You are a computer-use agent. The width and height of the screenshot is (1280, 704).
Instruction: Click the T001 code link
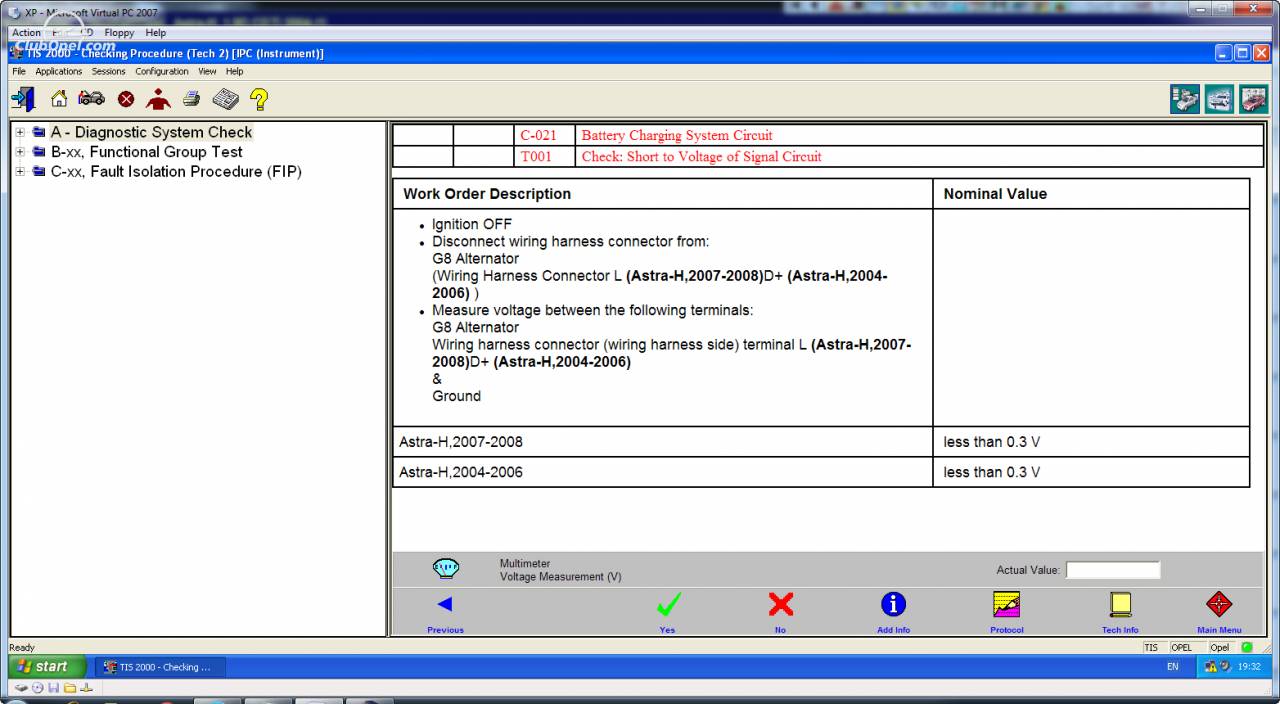click(536, 157)
